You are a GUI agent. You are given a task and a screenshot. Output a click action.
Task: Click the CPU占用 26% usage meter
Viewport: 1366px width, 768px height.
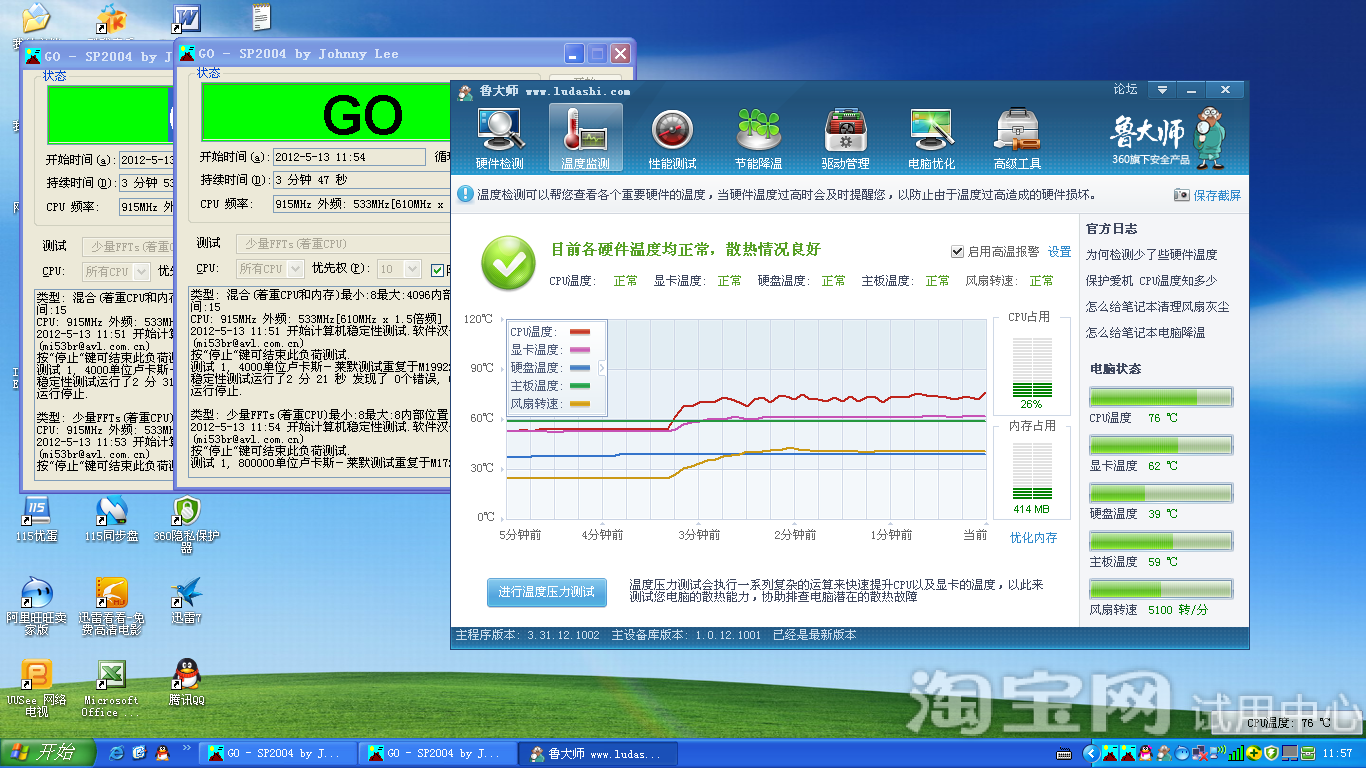tap(1031, 368)
